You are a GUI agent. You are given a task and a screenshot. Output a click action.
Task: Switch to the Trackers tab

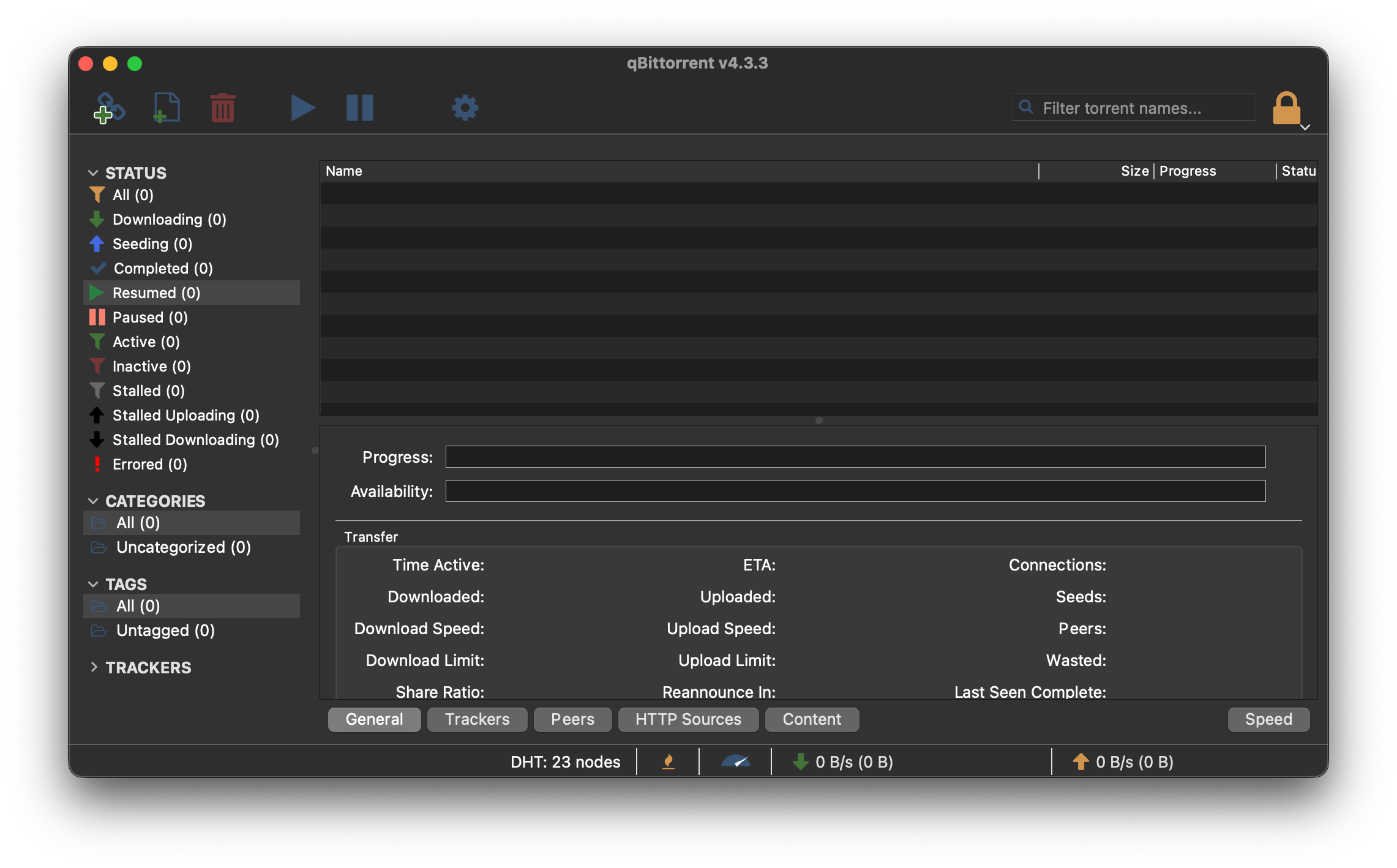click(x=477, y=719)
